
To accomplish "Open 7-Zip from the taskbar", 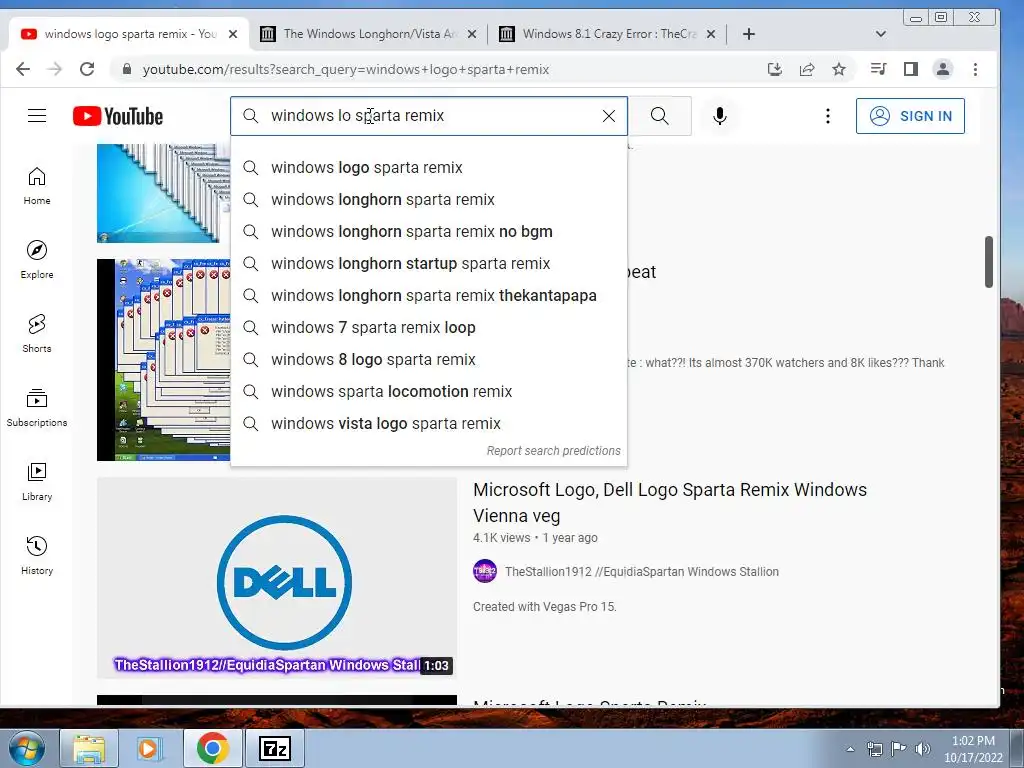I will click(x=274, y=748).
